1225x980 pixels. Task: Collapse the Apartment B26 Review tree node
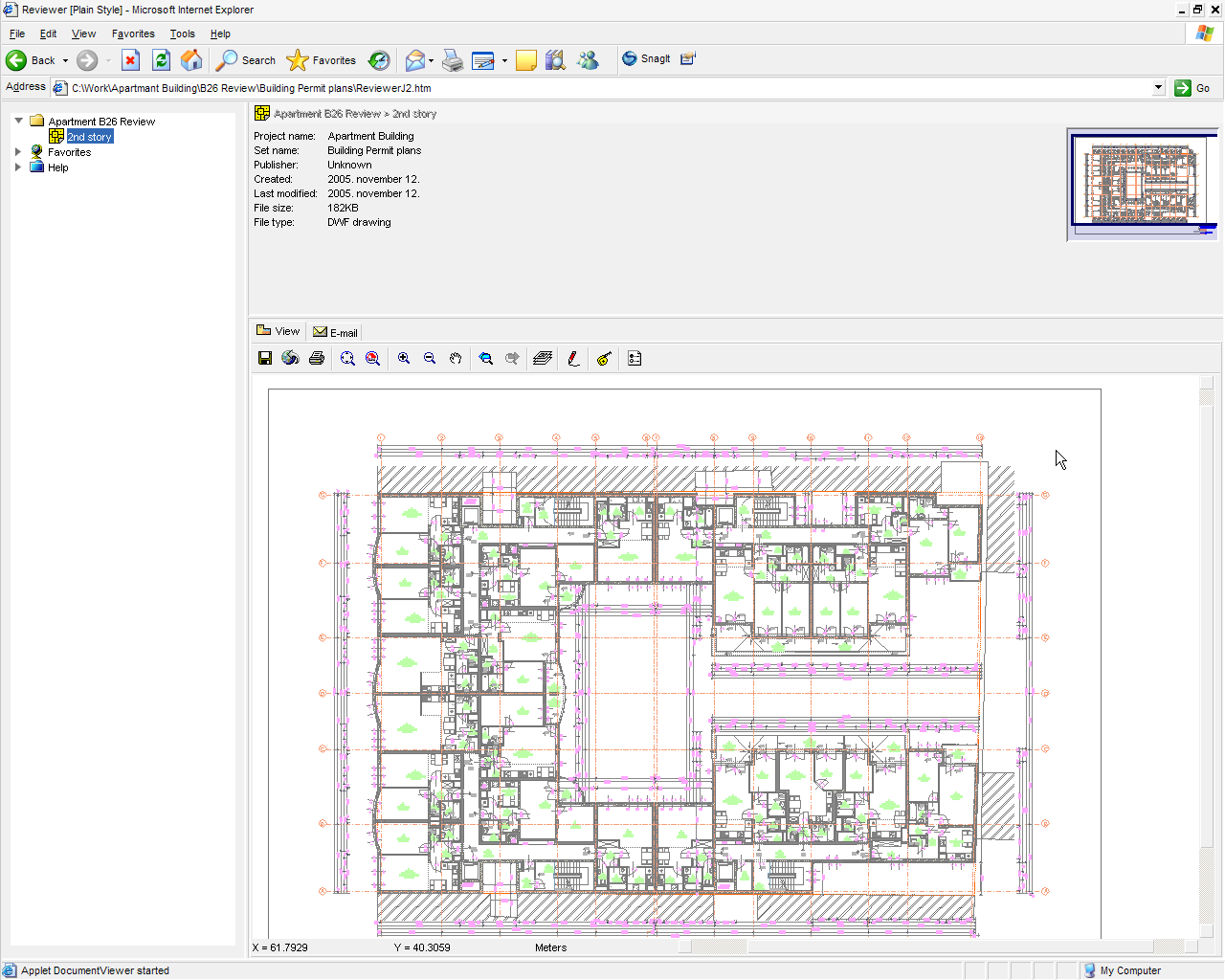(x=18, y=122)
